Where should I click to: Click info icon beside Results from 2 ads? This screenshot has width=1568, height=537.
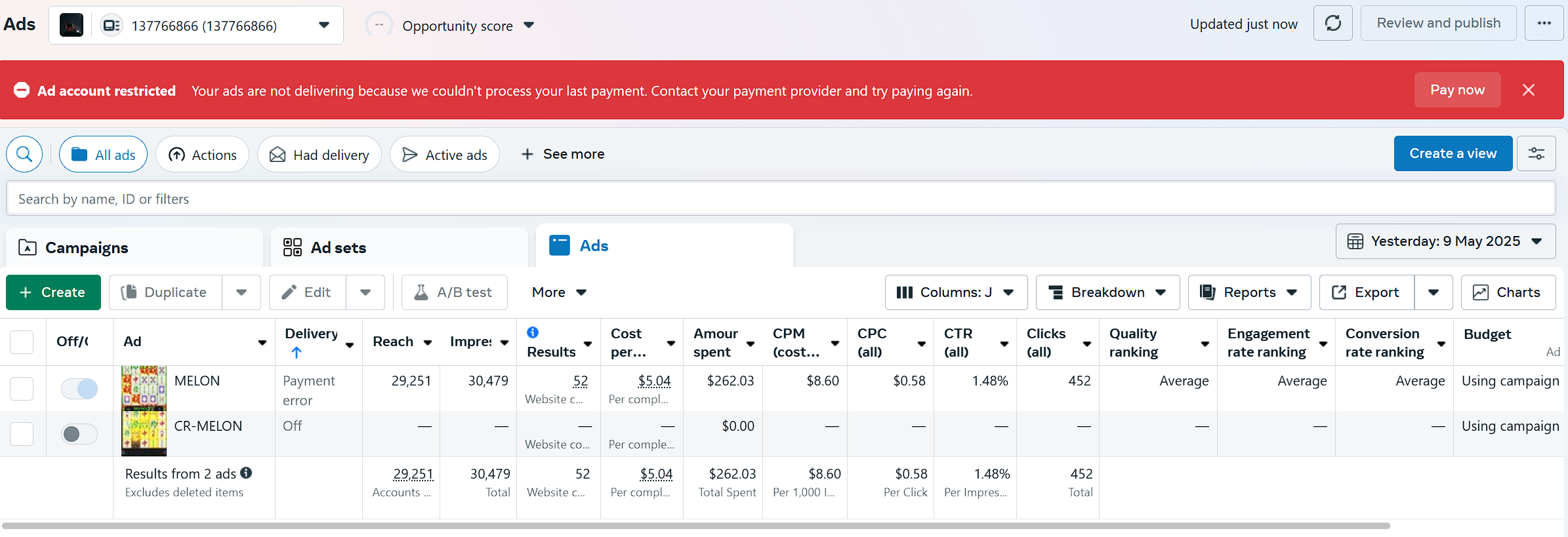(x=246, y=473)
